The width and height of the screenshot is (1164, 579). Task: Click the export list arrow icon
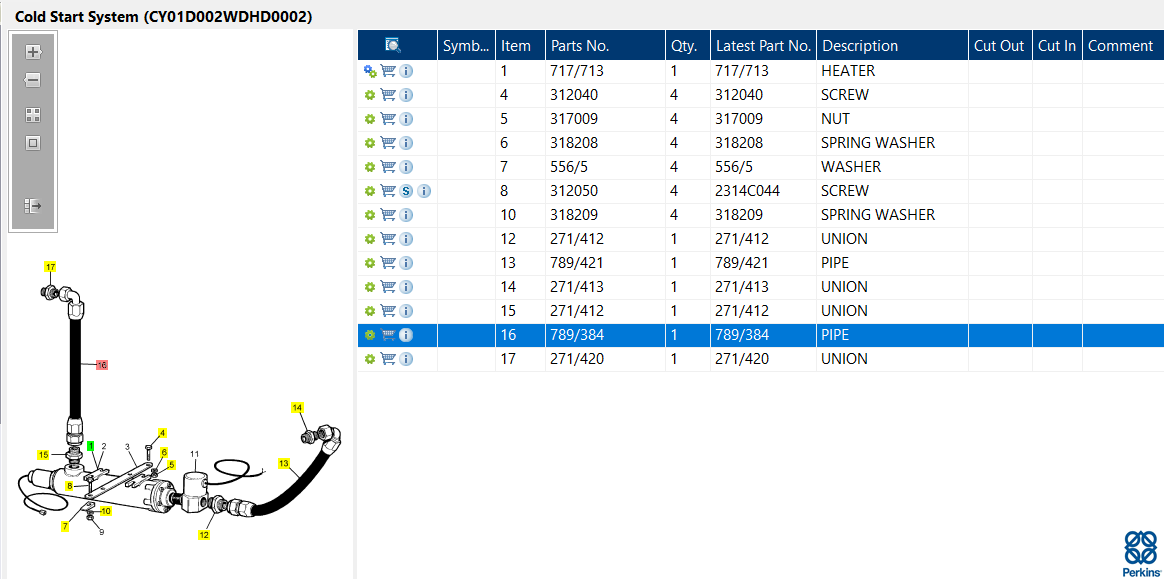(x=33, y=206)
